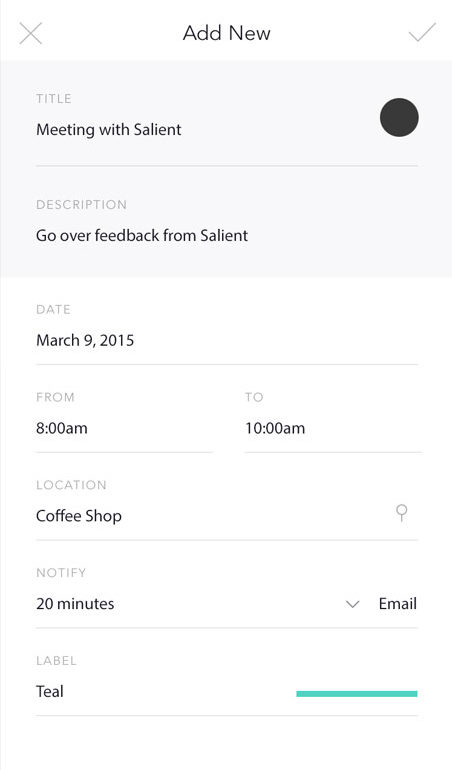Tap the Teal label name
This screenshot has width=452, height=770.
pyautogui.click(x=50, y=691)
